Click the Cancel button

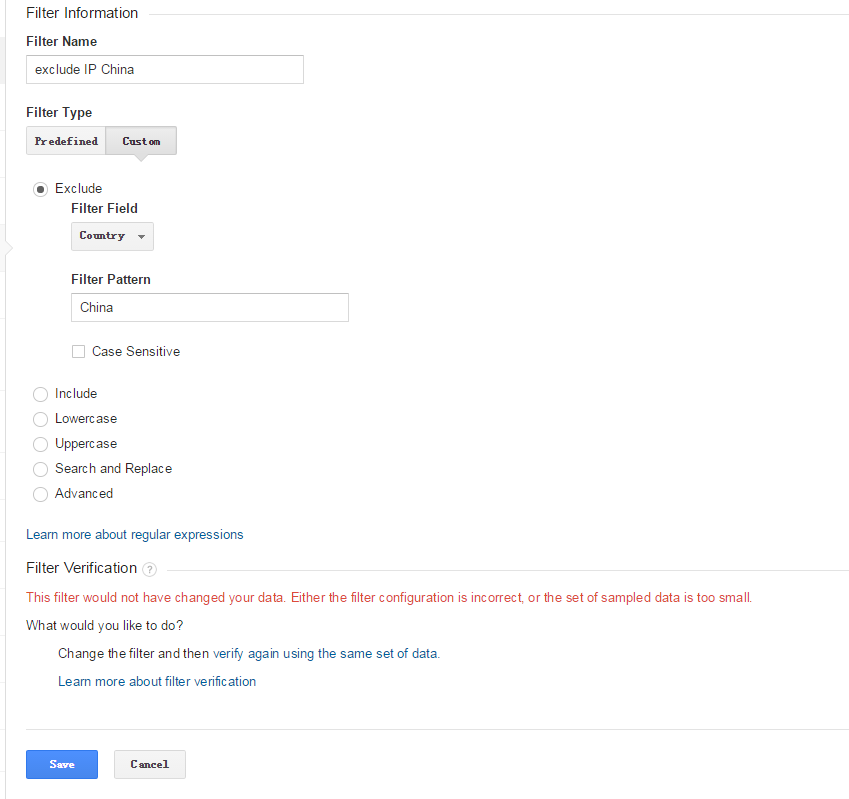click(149, 764)
